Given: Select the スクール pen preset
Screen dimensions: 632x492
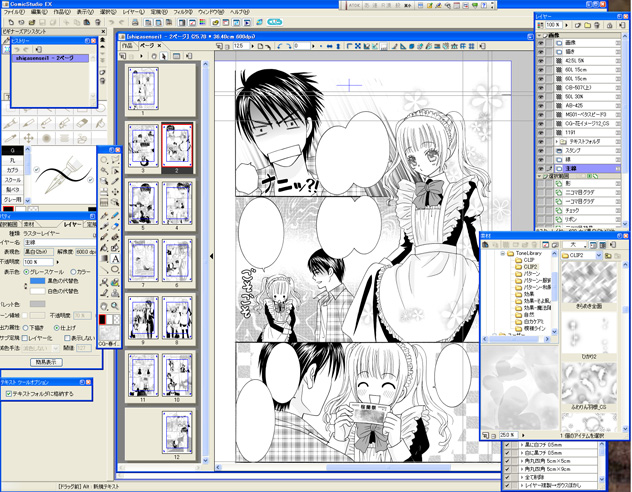Looking at the screenshot, I should [x=12, y=180].
